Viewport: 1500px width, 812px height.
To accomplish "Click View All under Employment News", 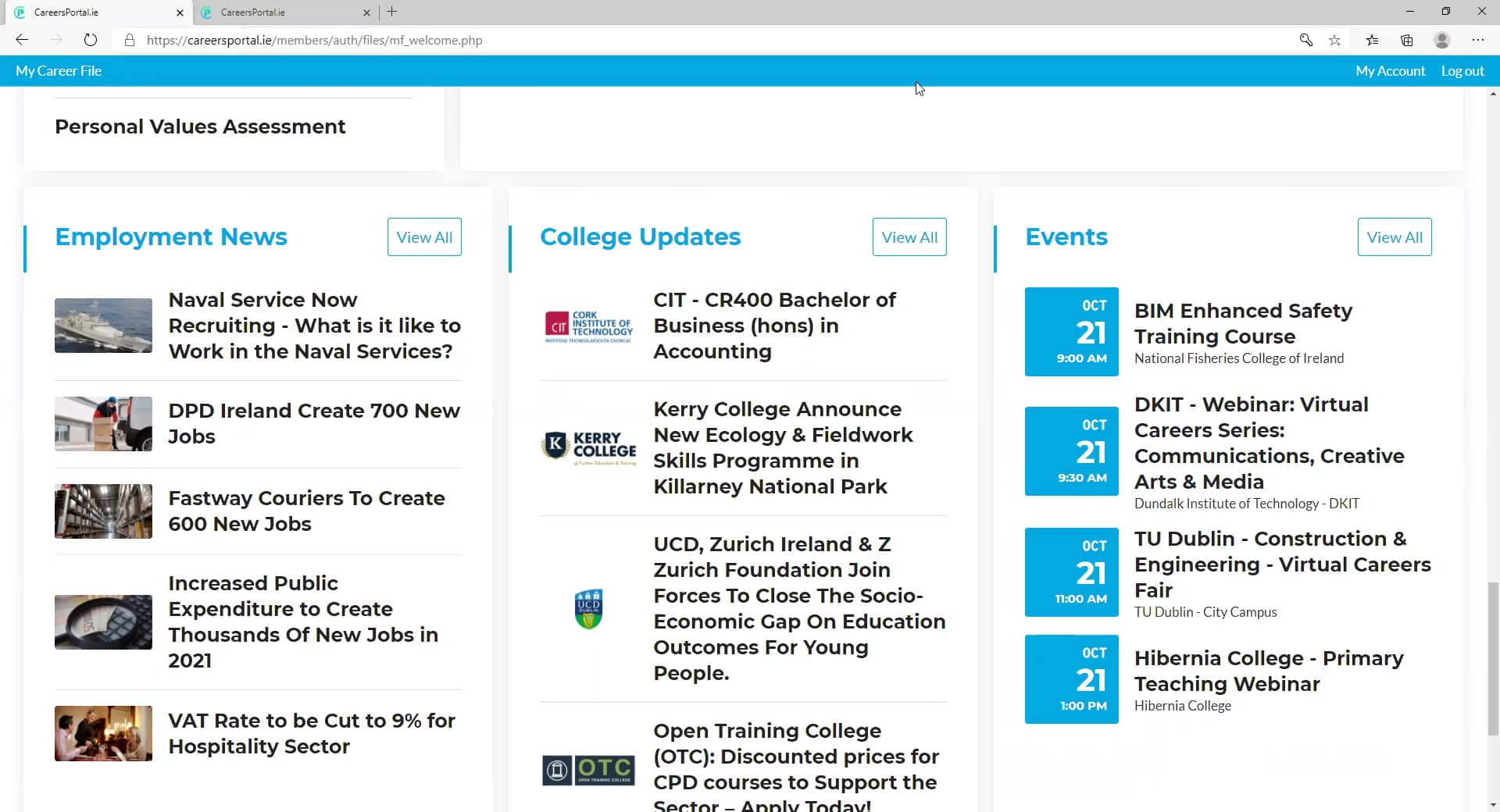I will click(423, 237).
